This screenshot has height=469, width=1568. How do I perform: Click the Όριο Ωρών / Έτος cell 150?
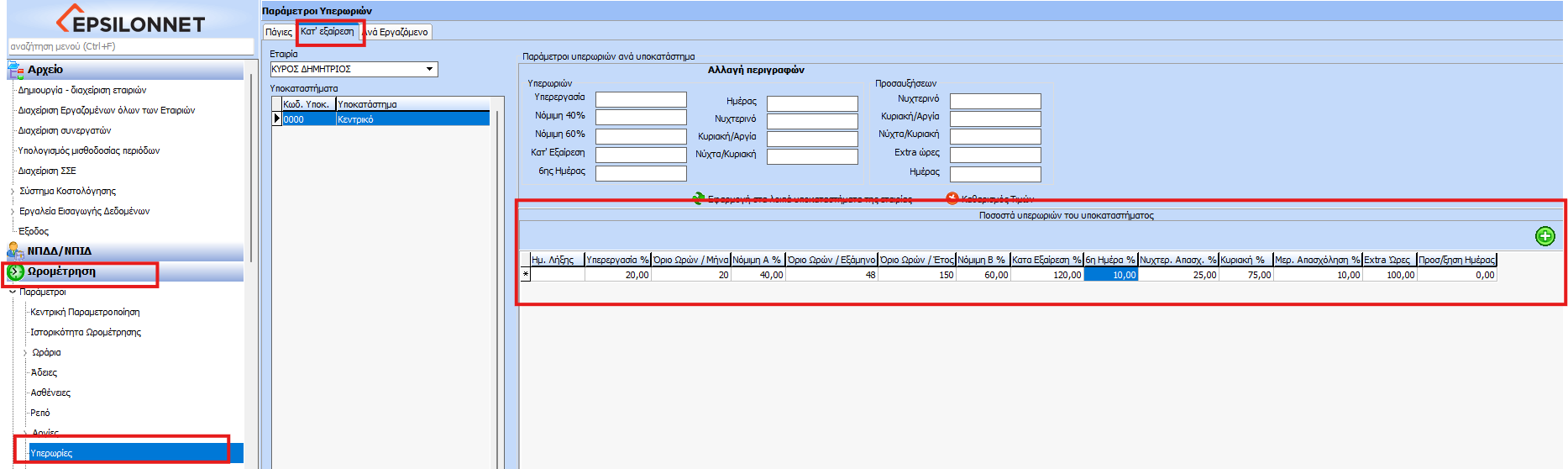[916, 275]
